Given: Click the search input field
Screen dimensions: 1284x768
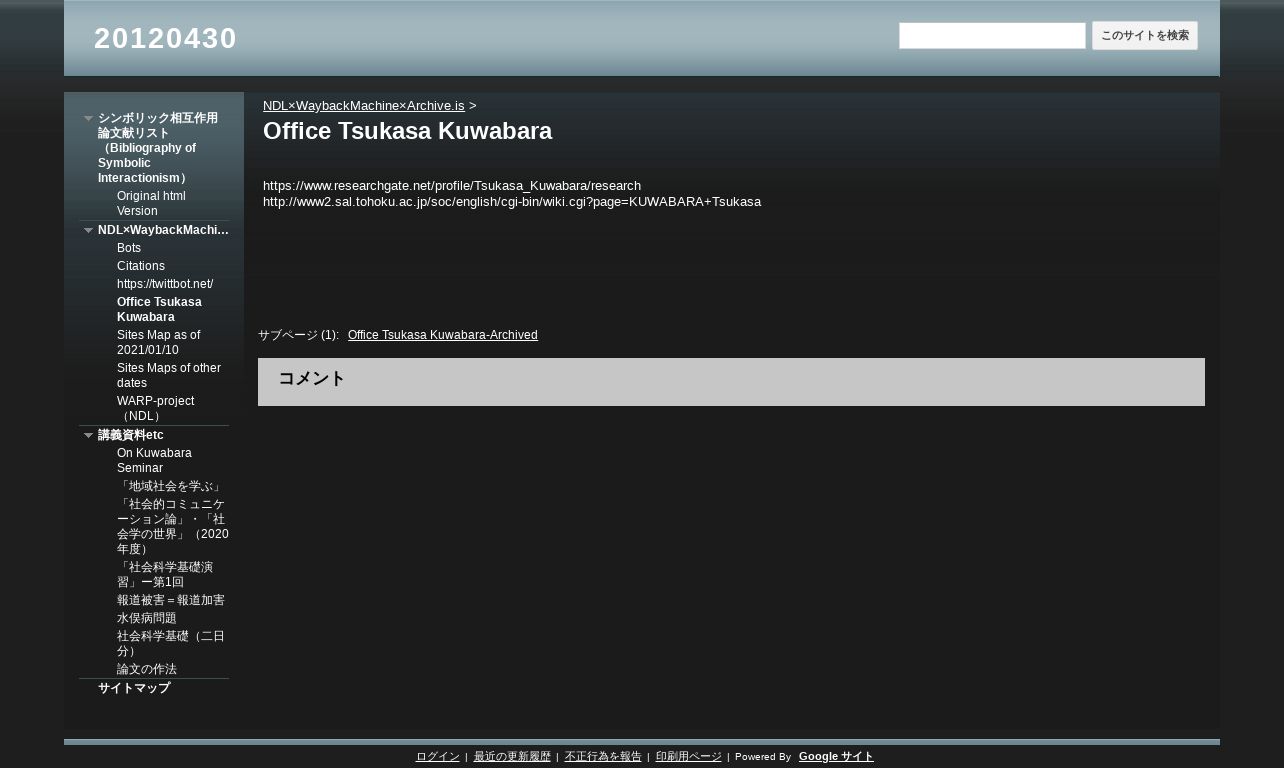Looking at the screenshot, I should click(992, 36).
